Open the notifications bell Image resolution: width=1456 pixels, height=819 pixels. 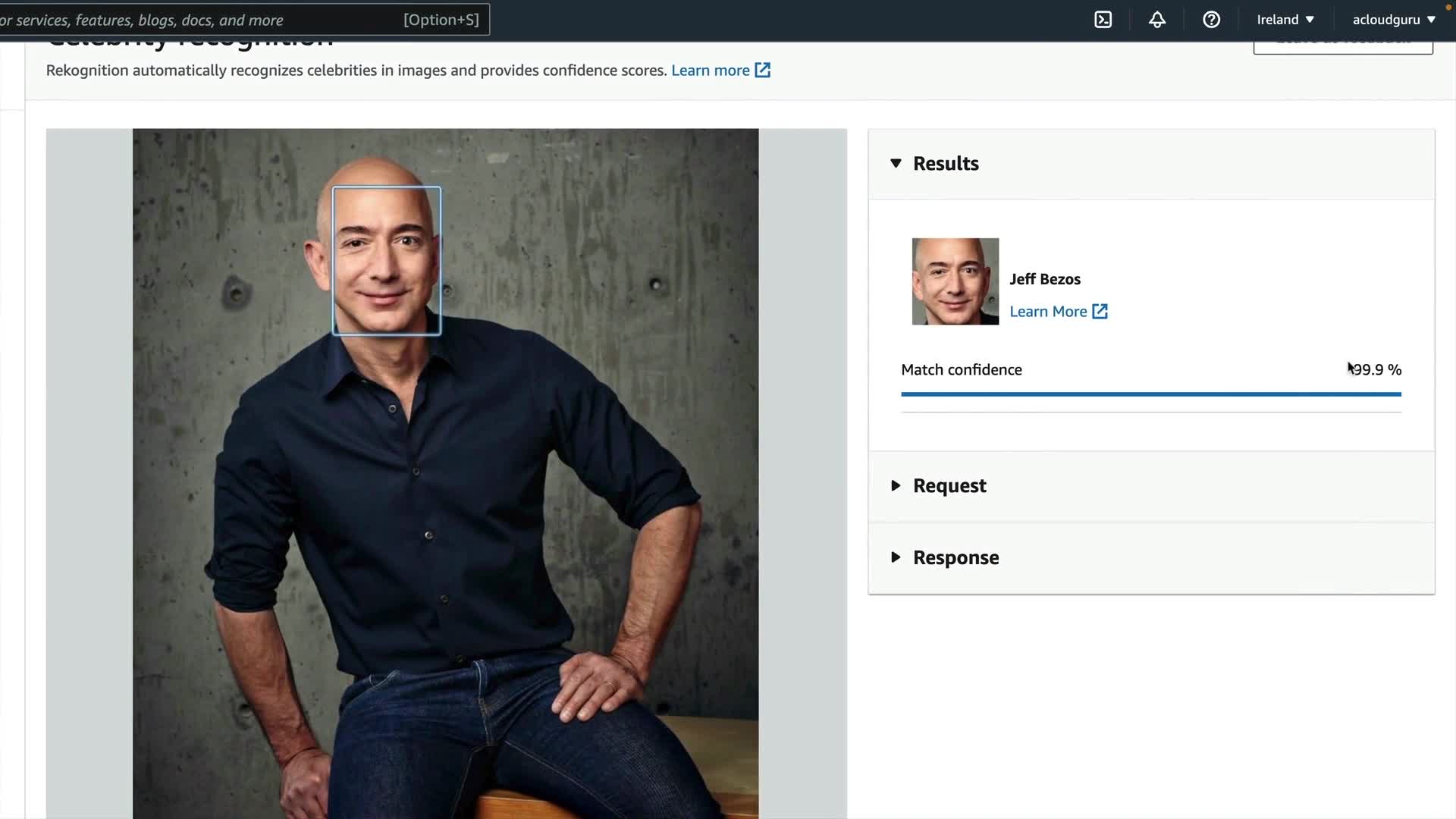[x=1156, y=20]
